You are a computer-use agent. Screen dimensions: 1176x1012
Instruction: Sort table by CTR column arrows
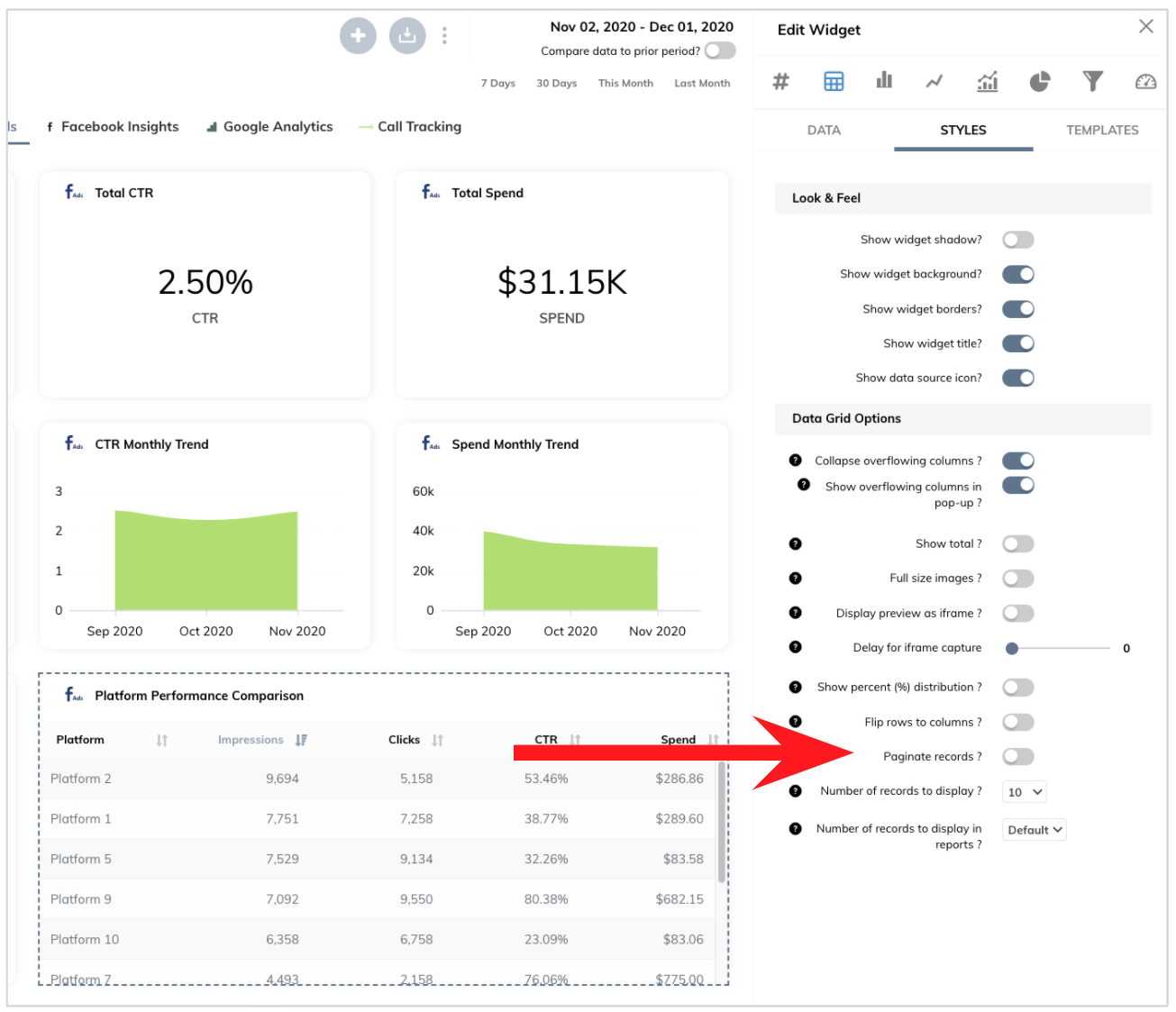click(575, 740)
